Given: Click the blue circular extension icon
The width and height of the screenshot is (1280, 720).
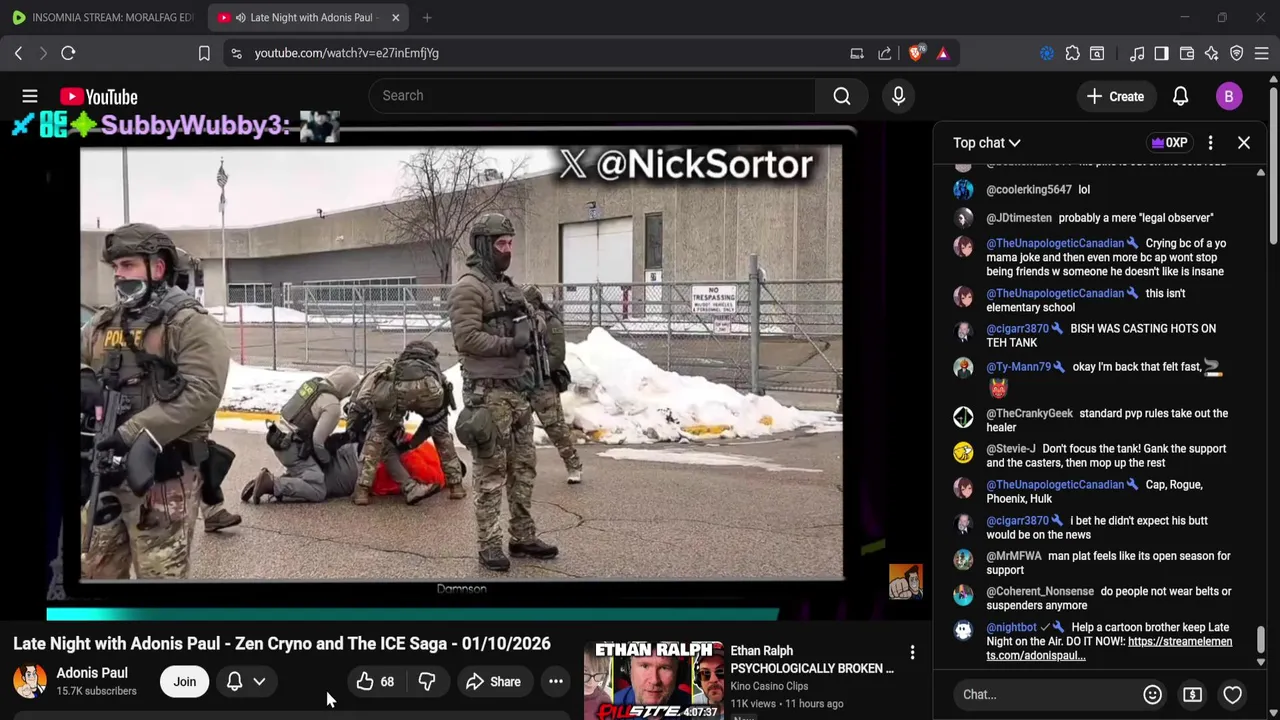Looking at the screenshot, I should click(x=1047, y=53).
